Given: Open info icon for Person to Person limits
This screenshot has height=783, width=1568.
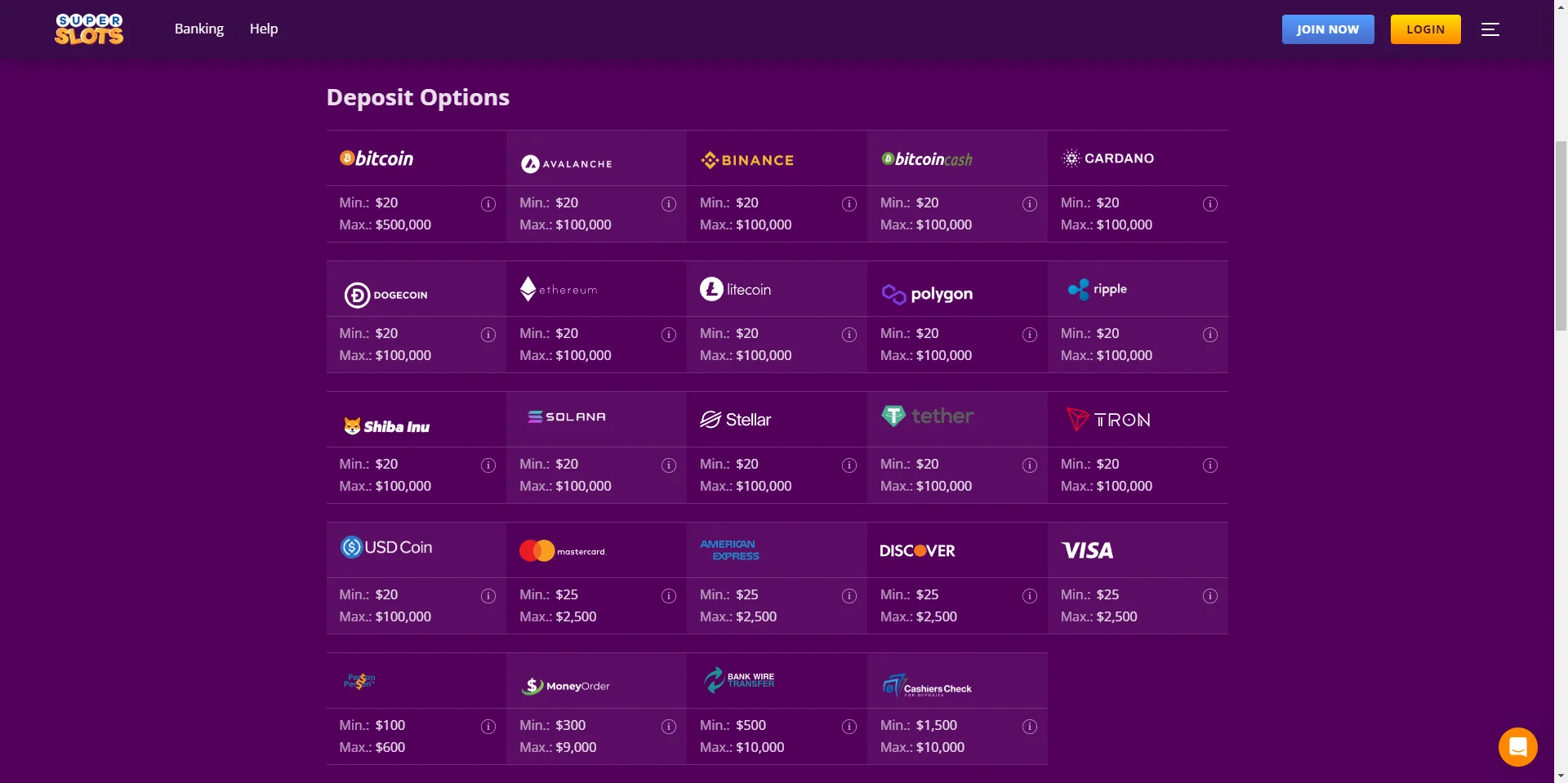Looking at the screenshot, I should coord(488,727).
